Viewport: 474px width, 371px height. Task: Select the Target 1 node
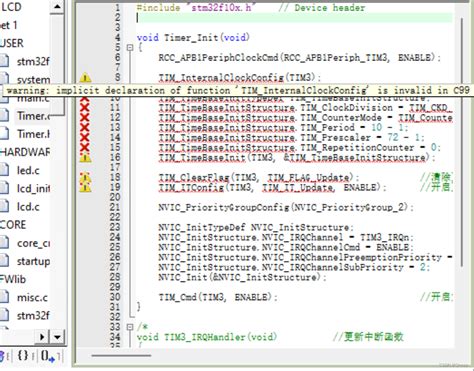[8, 25]
